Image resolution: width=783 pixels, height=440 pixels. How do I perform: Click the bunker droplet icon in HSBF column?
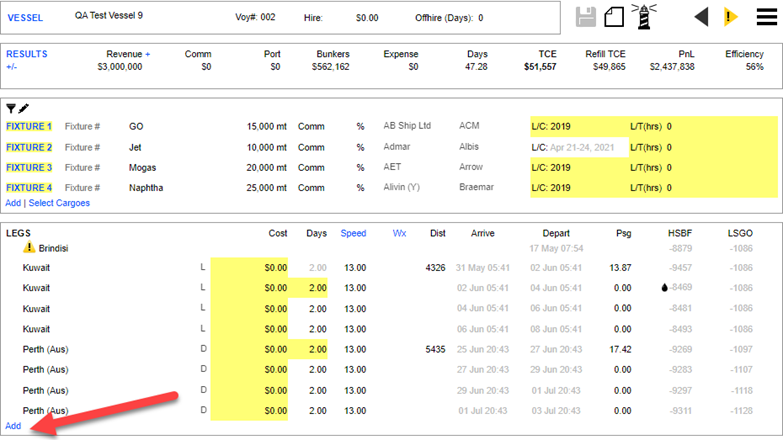click(664, 288)
